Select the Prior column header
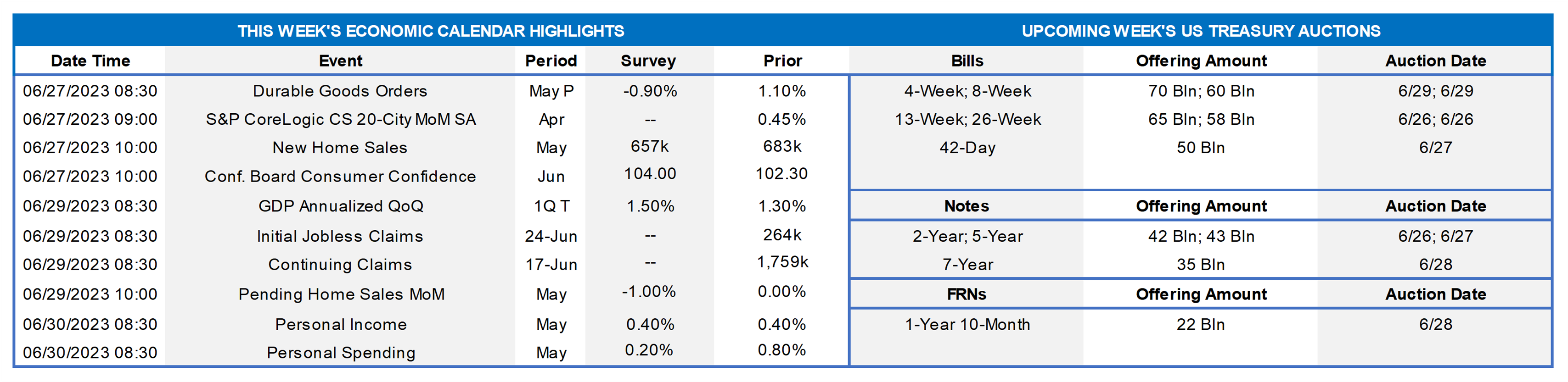The width and height of the screenshot is (1568, 382). pyautogui.click(x=782, y=61)
